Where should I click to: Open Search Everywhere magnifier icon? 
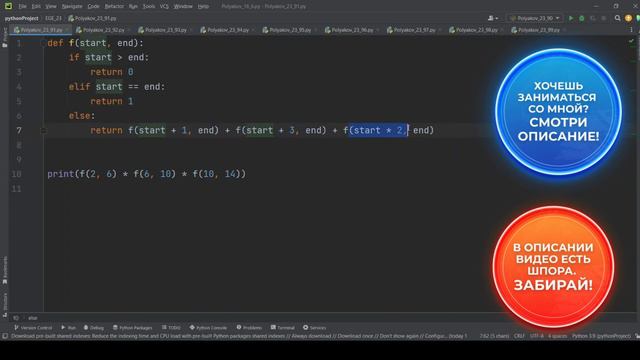pyautogui.click(x=618, y=18)
